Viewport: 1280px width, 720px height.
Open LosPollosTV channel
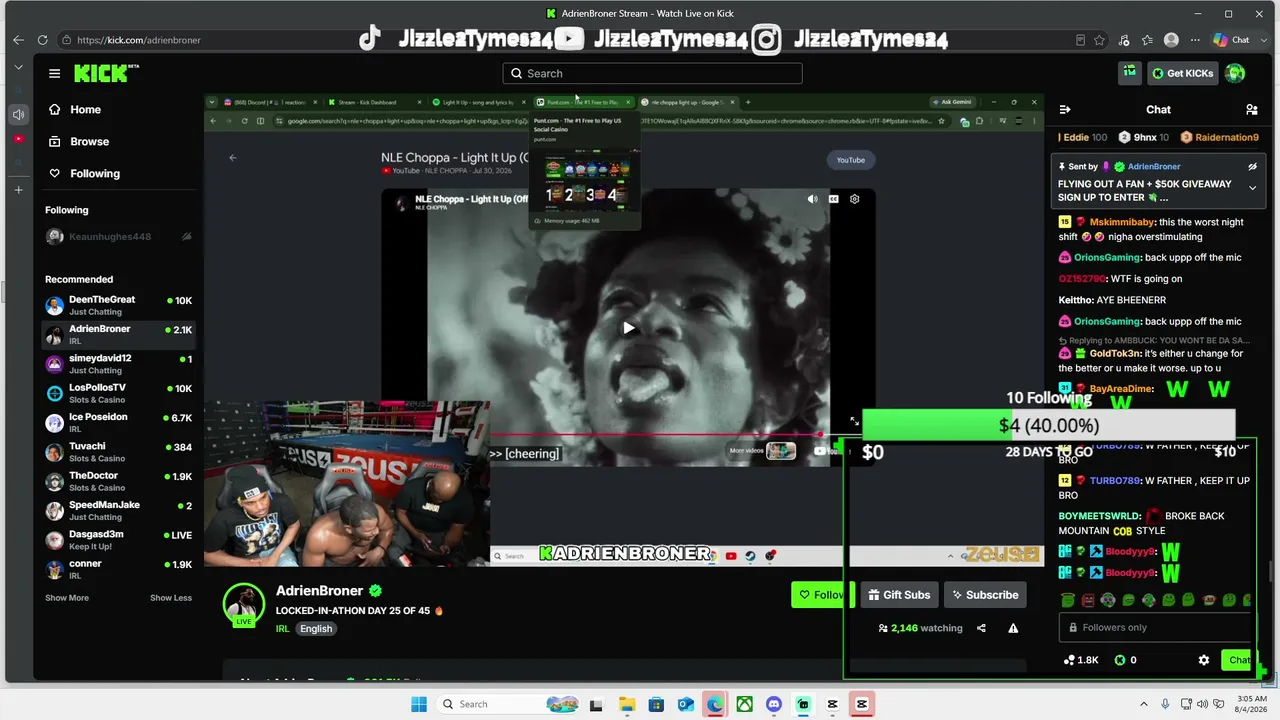click(119, 393)
